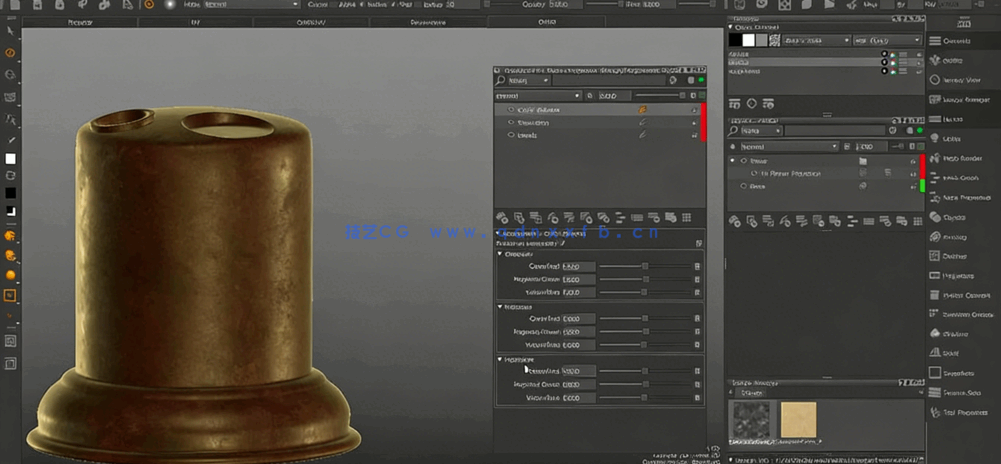Image resolution: width=1001 pixels, height=464 pixels.
Task: Click the first icon in floating panel's layer toolbar
Action: 502,218
